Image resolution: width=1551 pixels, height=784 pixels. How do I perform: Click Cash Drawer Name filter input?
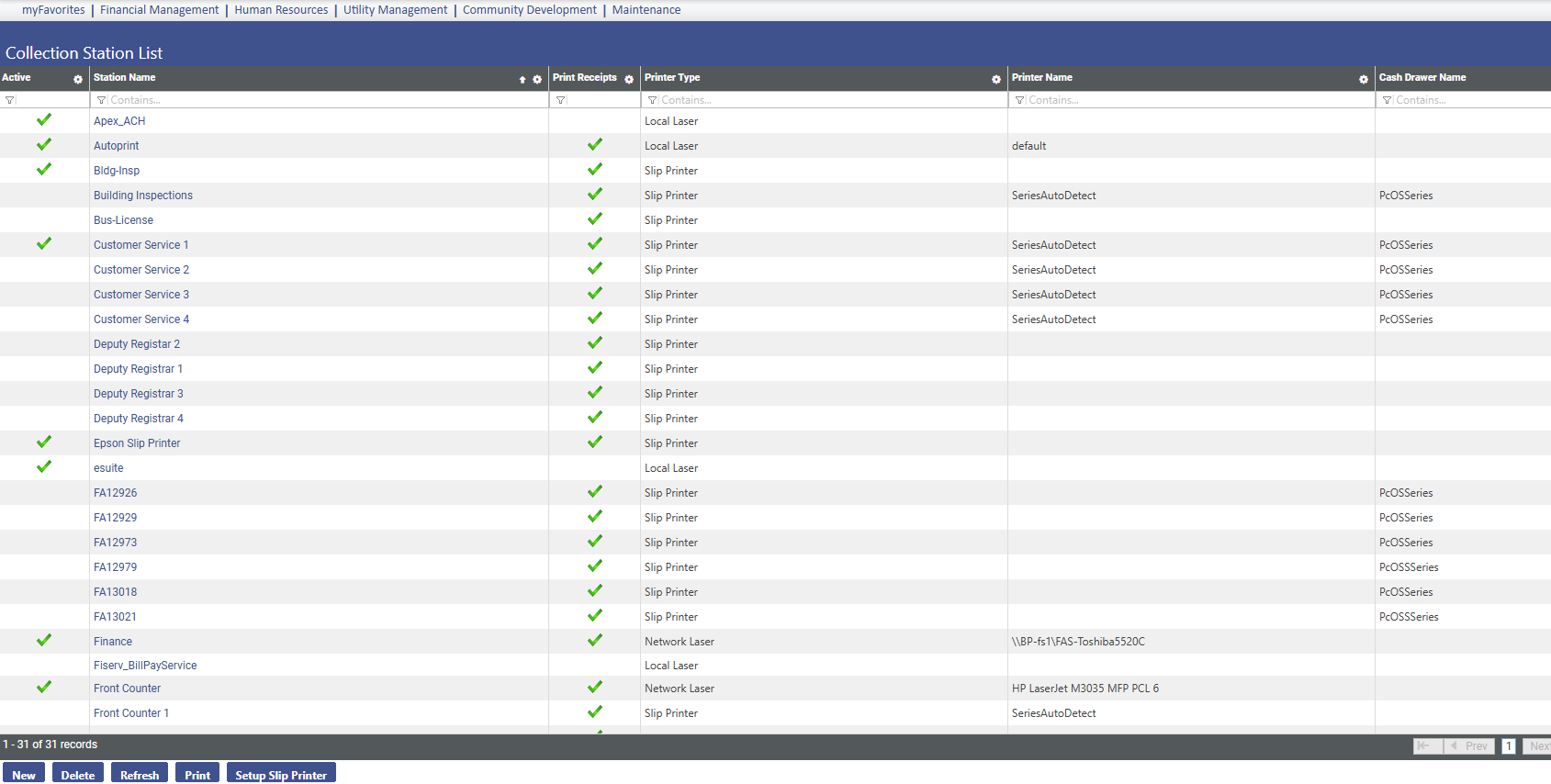point(1472,100)
